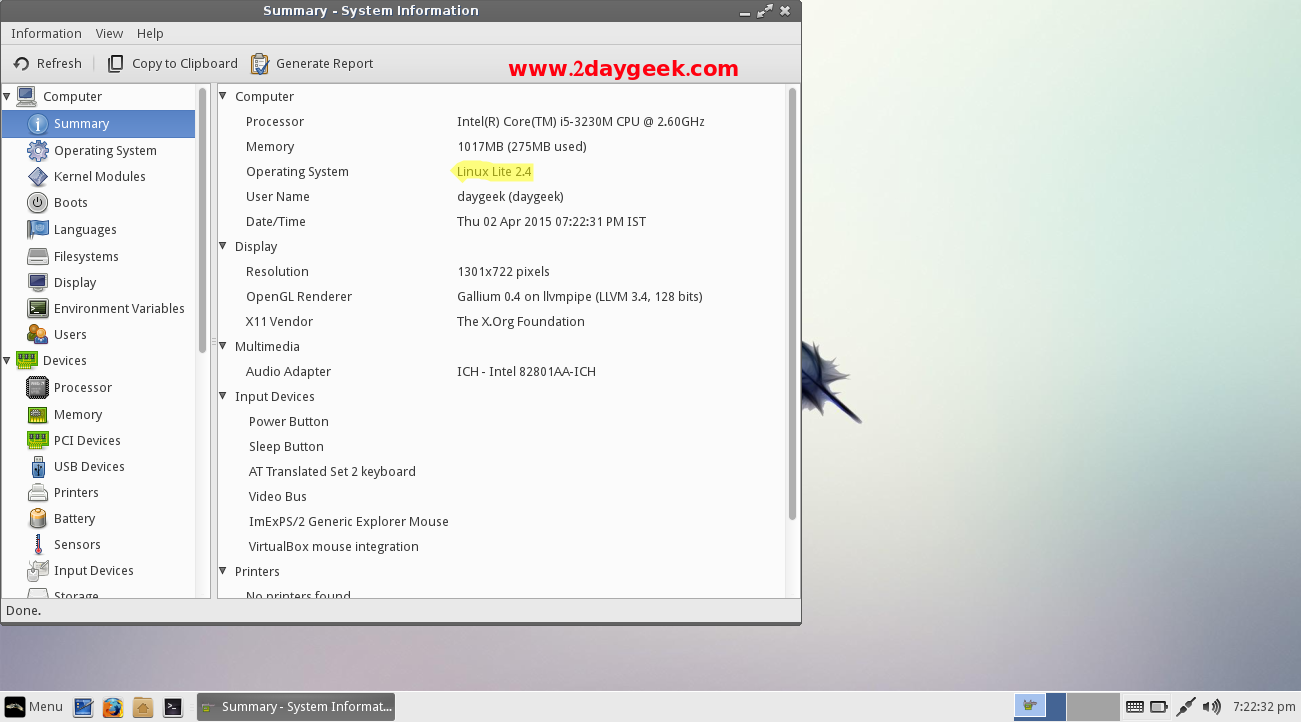Click the Menu button on the taskbar

(x=34, y=707)
